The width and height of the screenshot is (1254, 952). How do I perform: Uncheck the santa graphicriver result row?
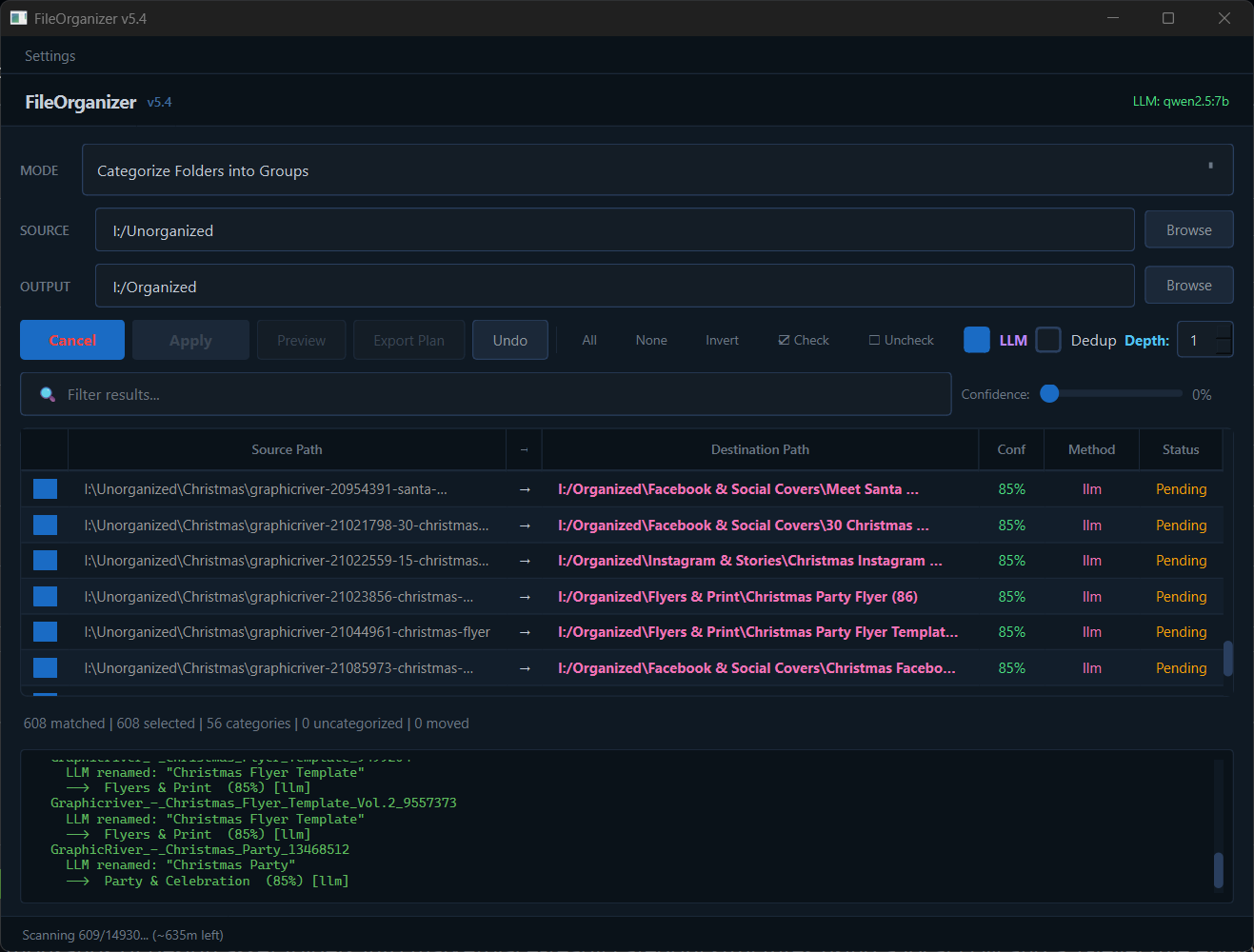coord(45,488)
